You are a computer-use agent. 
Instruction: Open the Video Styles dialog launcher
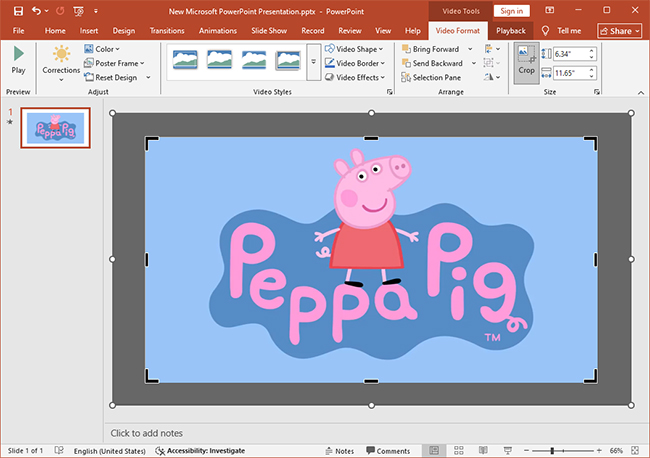(390, 92)
